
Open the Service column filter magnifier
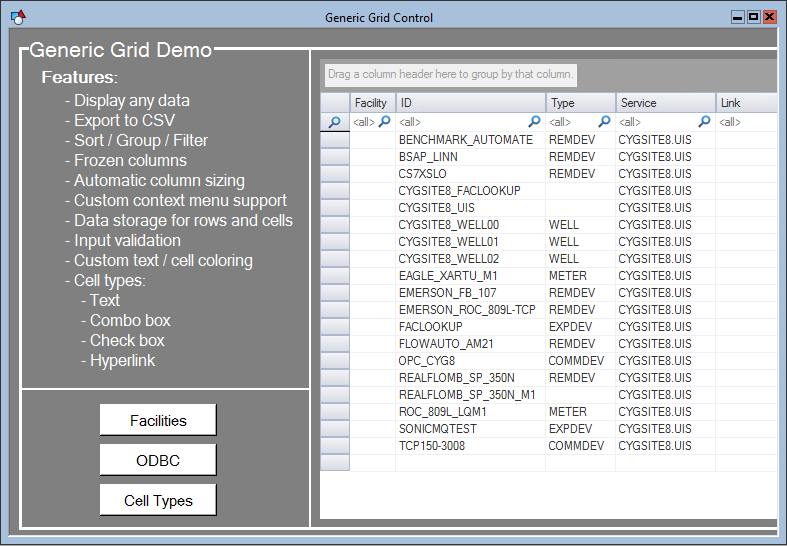pyautogui.click(x=705, y=121)
